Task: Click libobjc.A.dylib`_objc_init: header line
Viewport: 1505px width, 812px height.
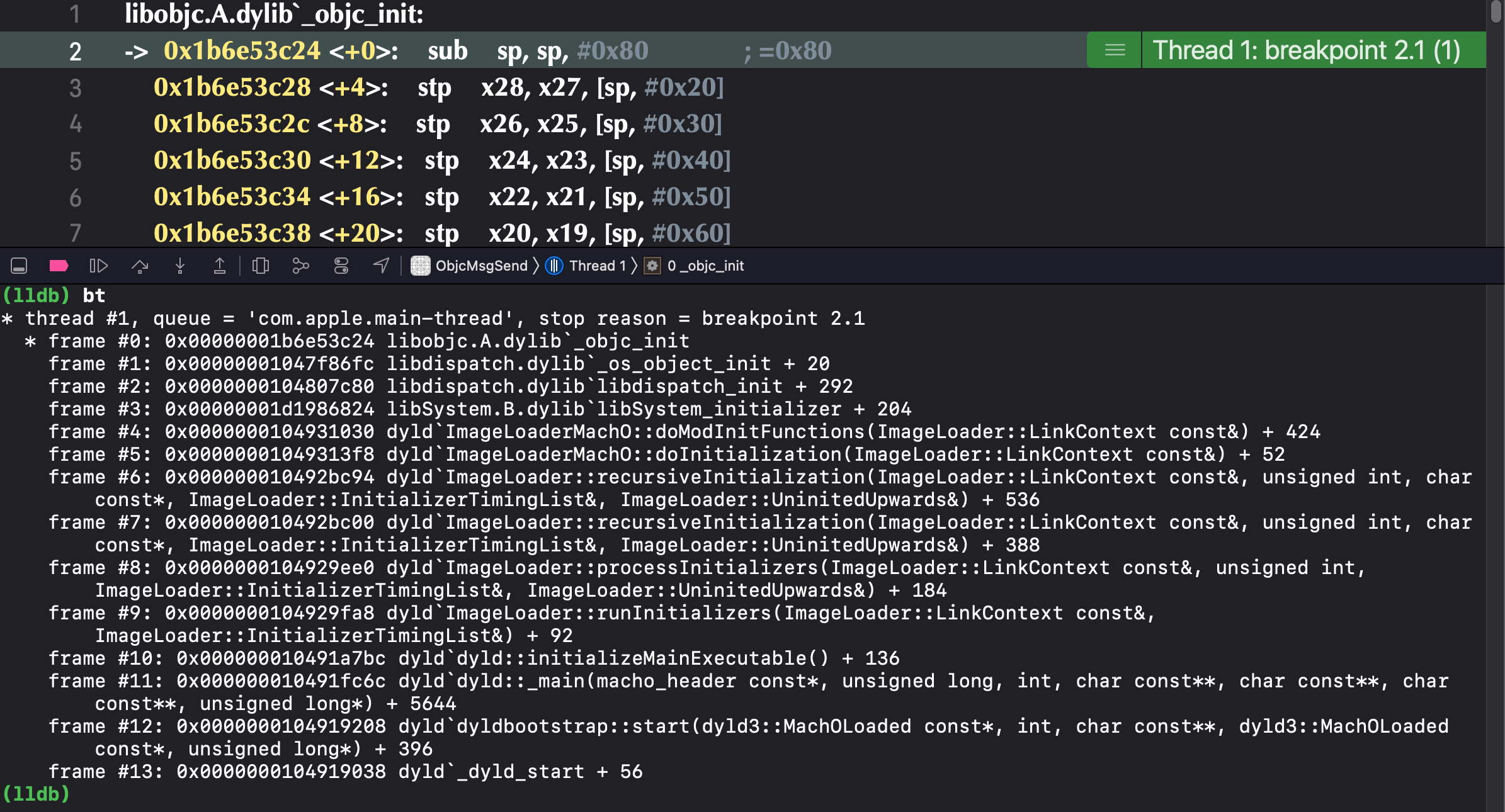Action: coord(274,14)
